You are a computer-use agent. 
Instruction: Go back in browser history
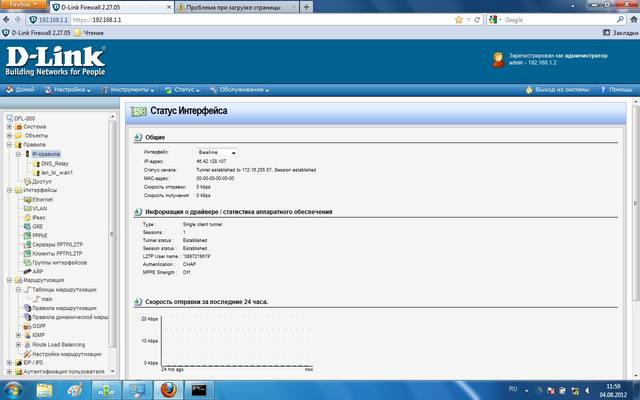click(x=6, y=20)
